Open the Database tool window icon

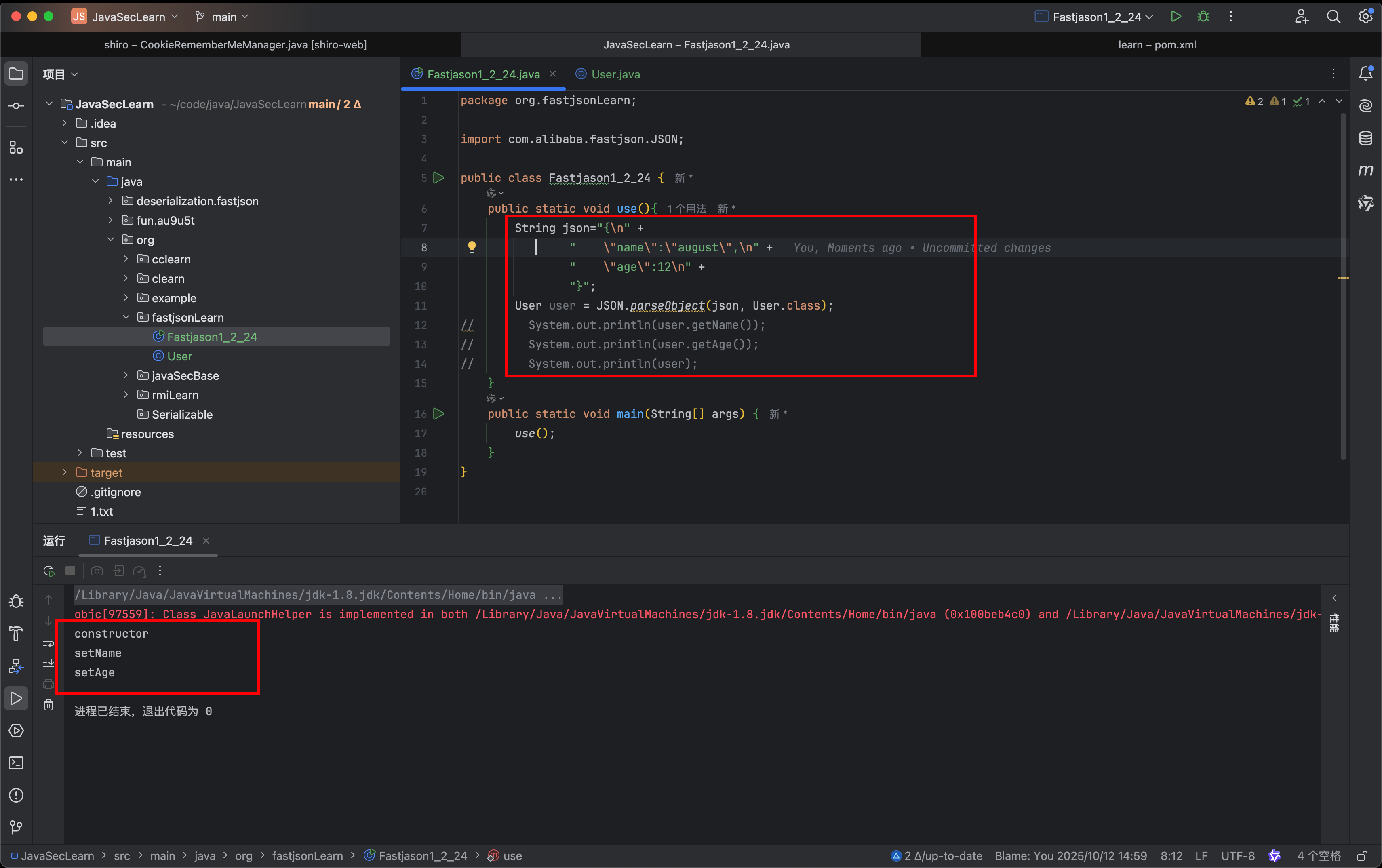(1365, 138)
